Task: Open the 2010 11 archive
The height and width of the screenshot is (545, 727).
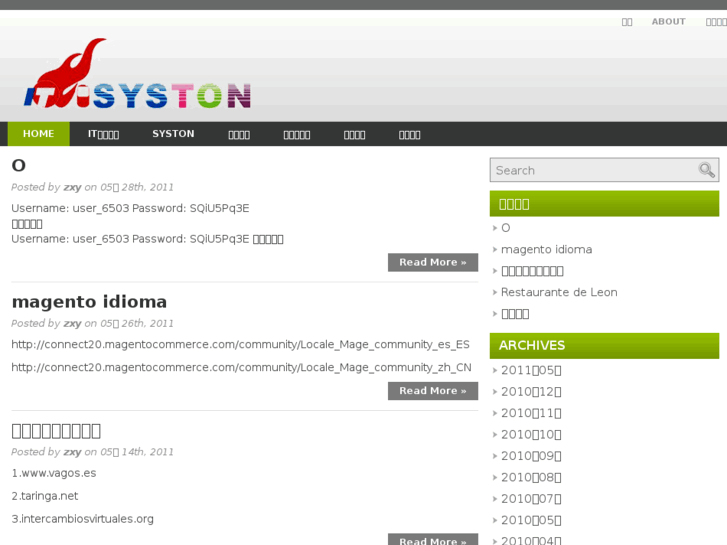Action: 531,413
